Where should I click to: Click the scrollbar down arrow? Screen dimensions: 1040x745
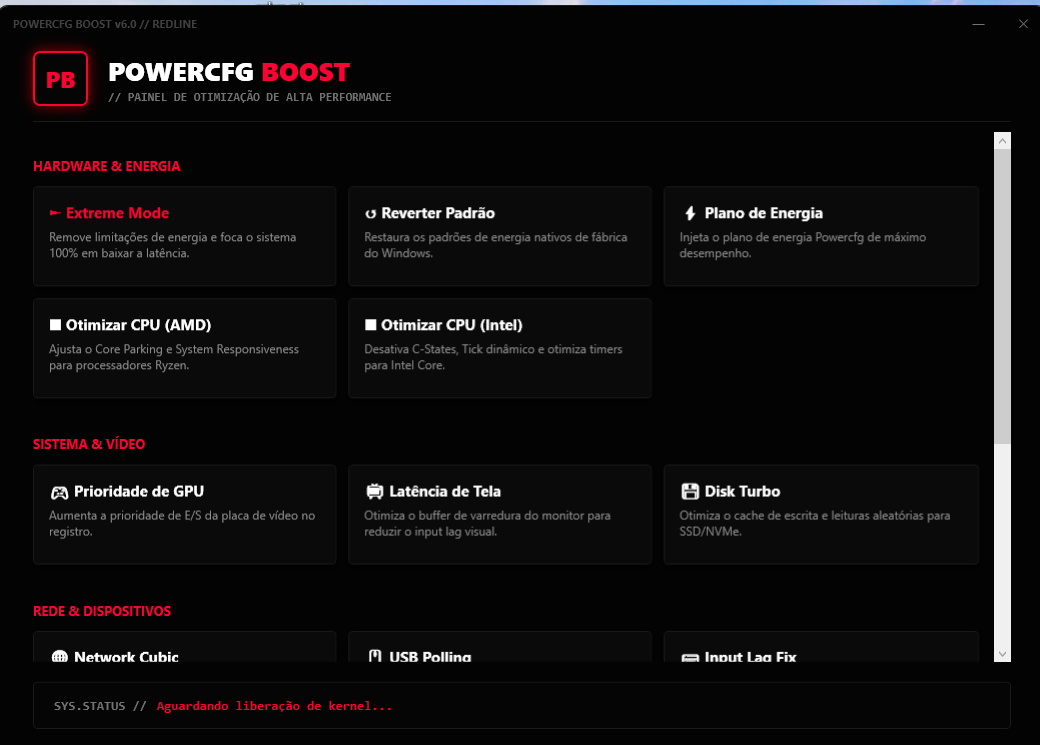coord(1002,653)
